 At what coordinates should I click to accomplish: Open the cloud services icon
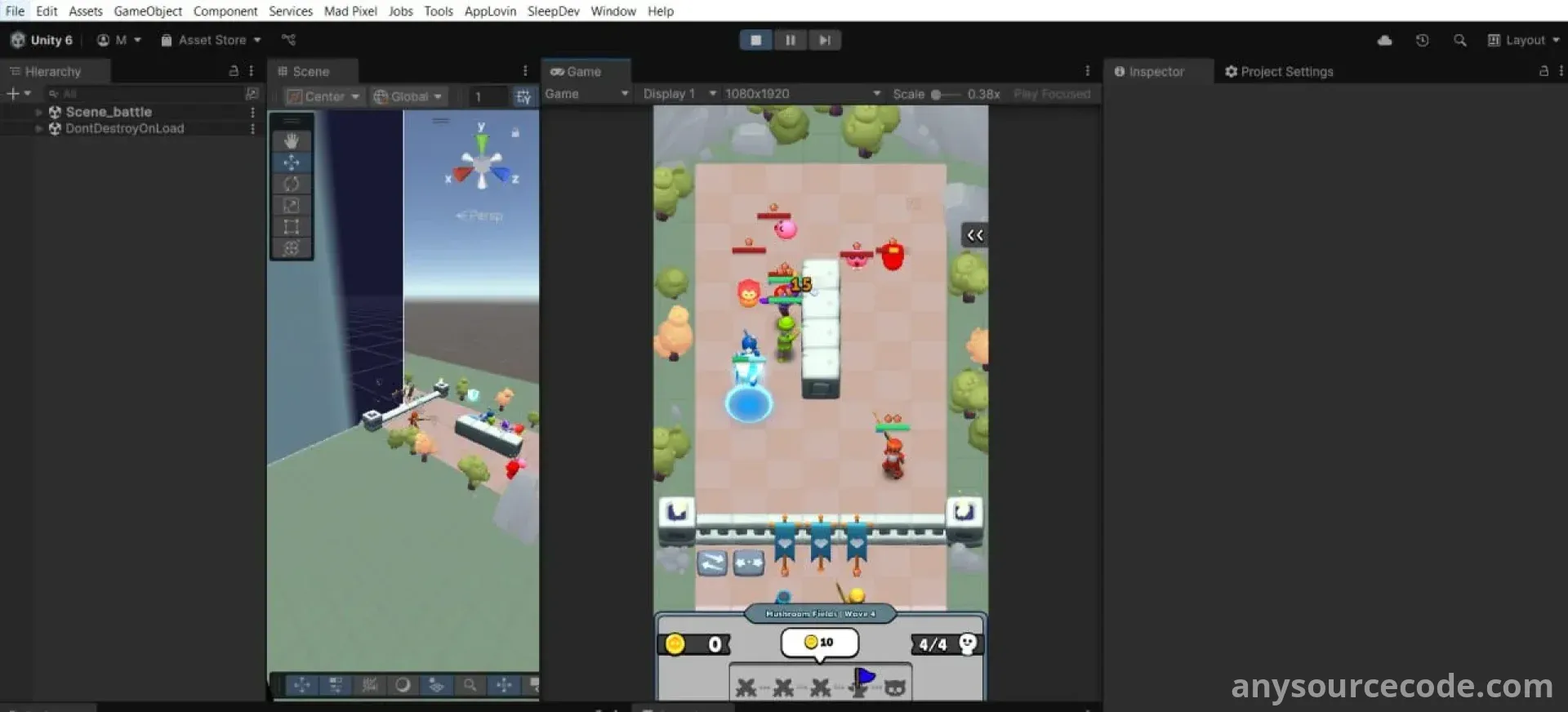point(1384,40)
